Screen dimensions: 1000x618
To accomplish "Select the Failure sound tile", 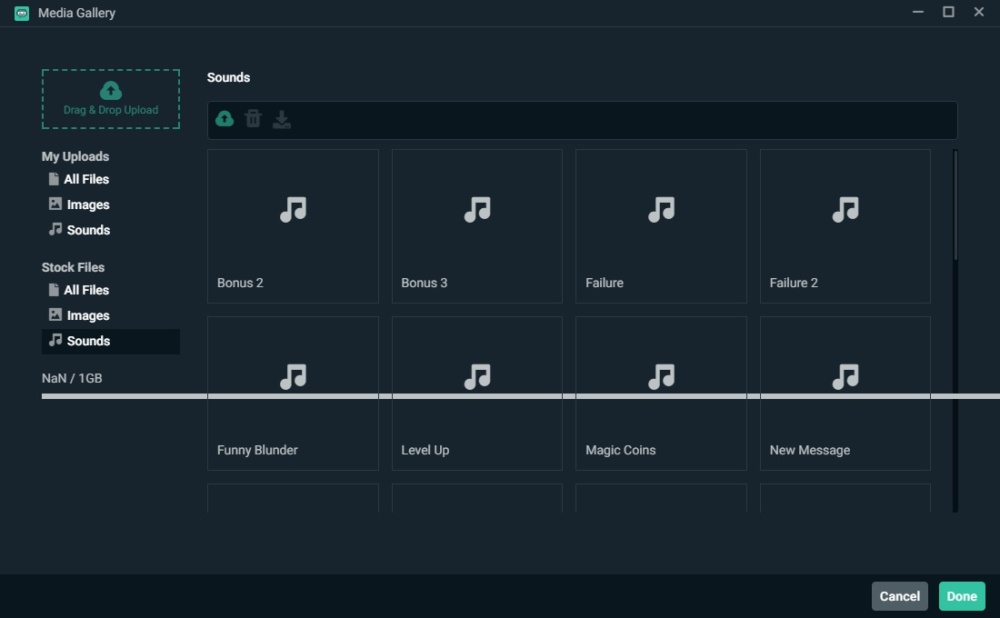I will [x=661, y=226].
